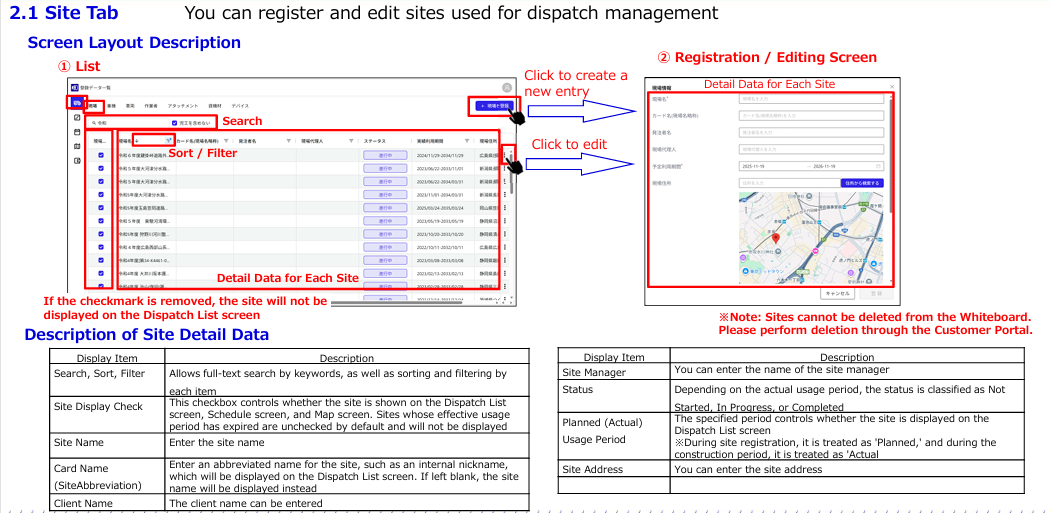Click the キャンセル button in the edit dialog
1049x513 pixels.
click(836, 294)
